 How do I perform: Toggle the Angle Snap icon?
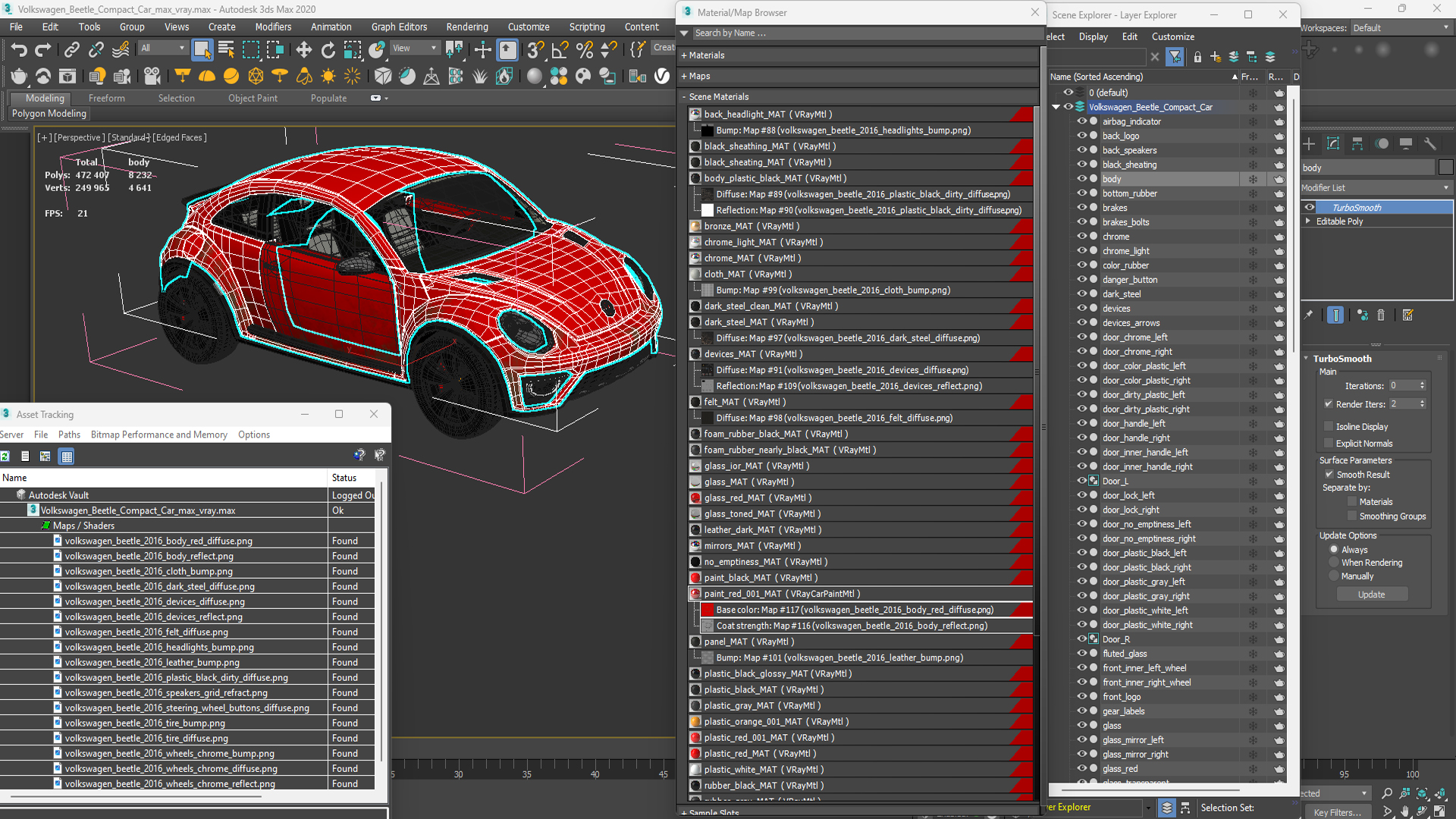[x=560, y=50]
